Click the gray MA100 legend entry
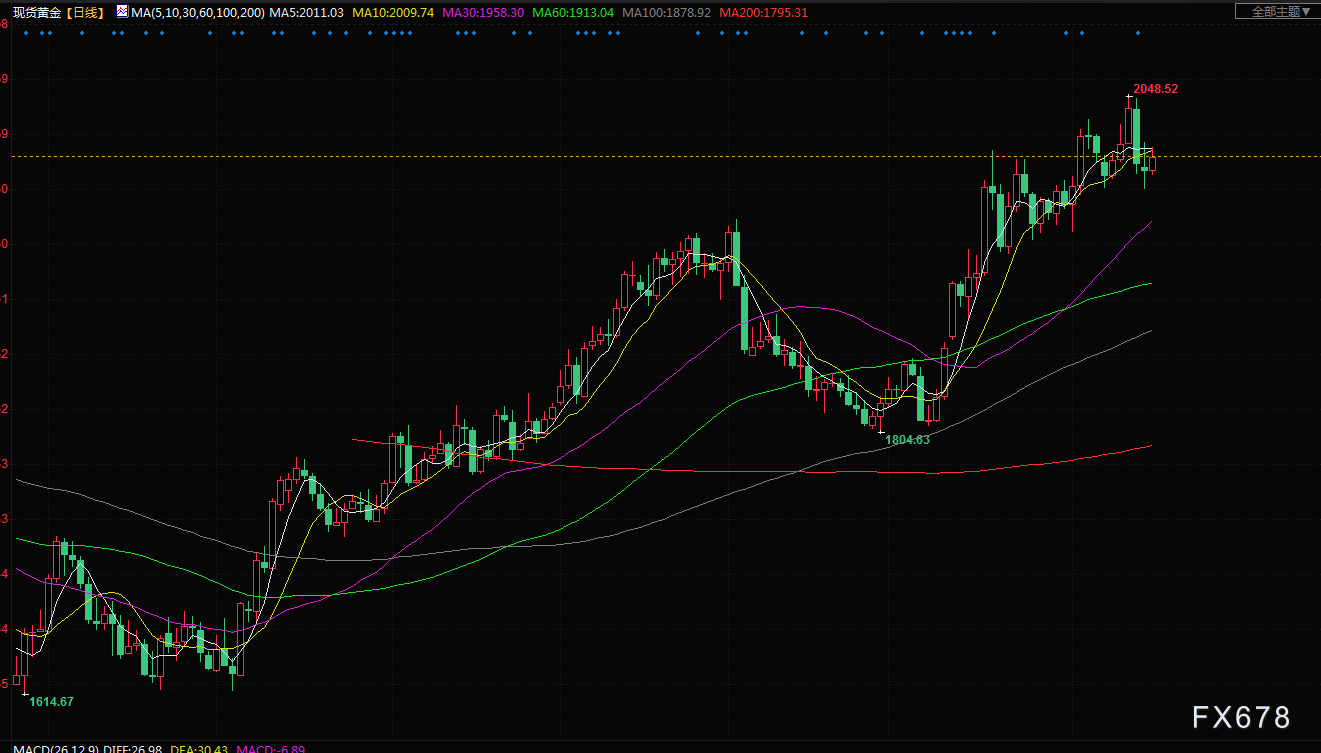The width and height of the screenshot is (1321, 753). [x=666, y=13]
